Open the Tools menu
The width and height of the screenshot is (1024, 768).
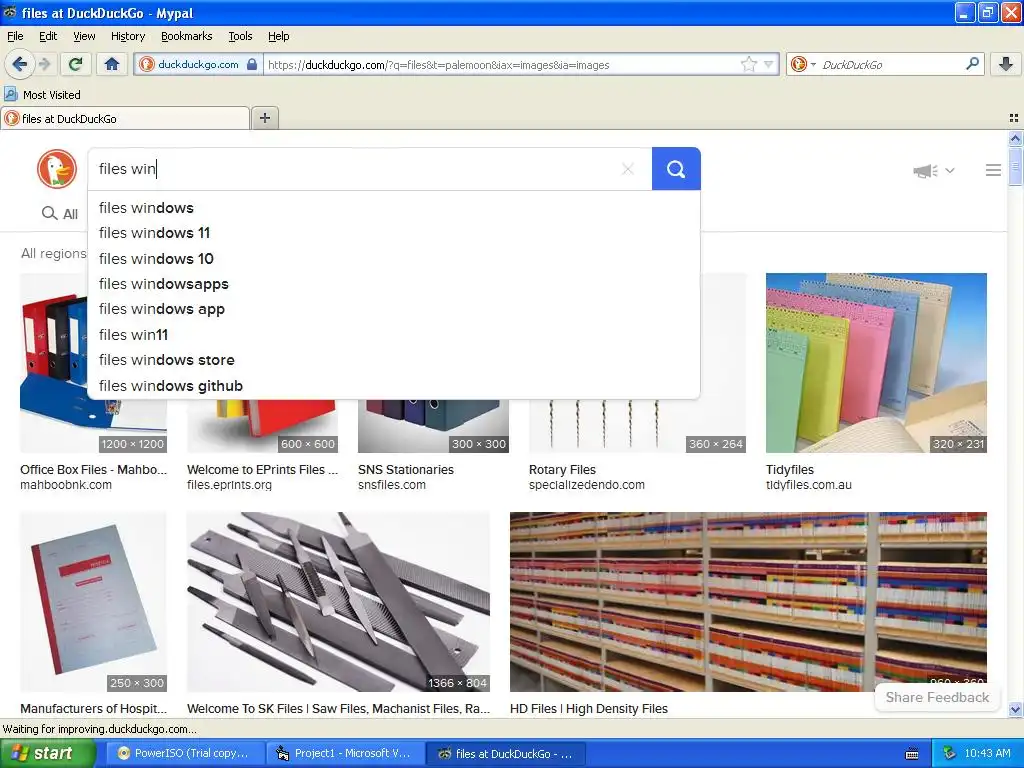(240, 36)
